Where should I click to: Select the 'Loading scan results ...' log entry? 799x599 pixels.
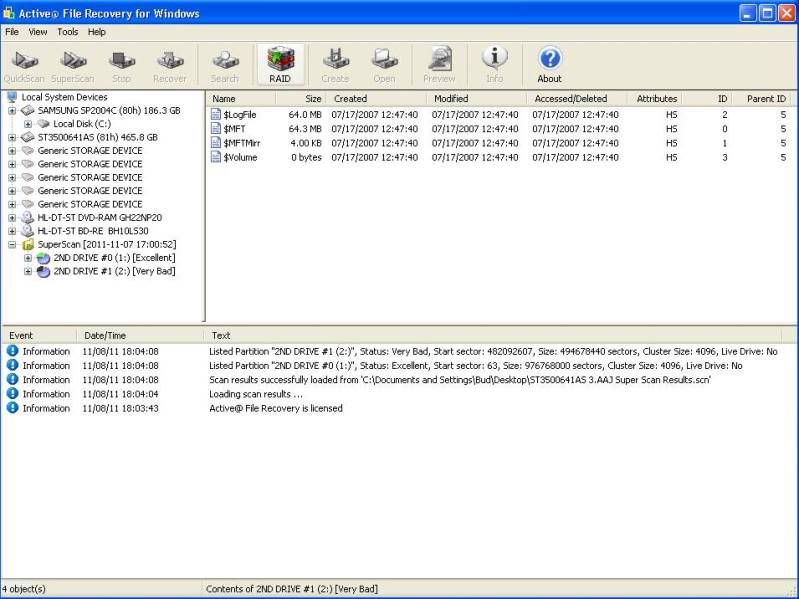256,394
